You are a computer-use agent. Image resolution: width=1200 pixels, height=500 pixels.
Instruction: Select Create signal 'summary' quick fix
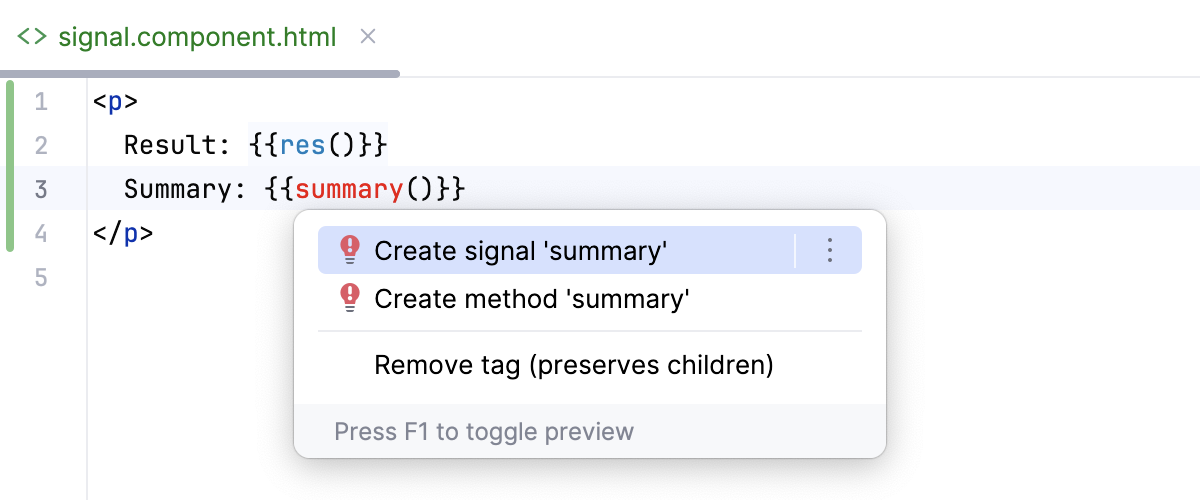coord(520,250)
